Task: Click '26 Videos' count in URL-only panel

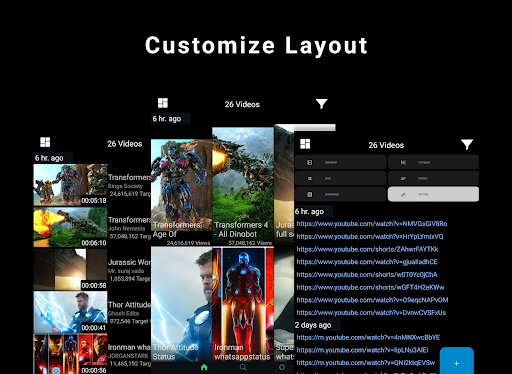Action: click(x=386, y=145)
